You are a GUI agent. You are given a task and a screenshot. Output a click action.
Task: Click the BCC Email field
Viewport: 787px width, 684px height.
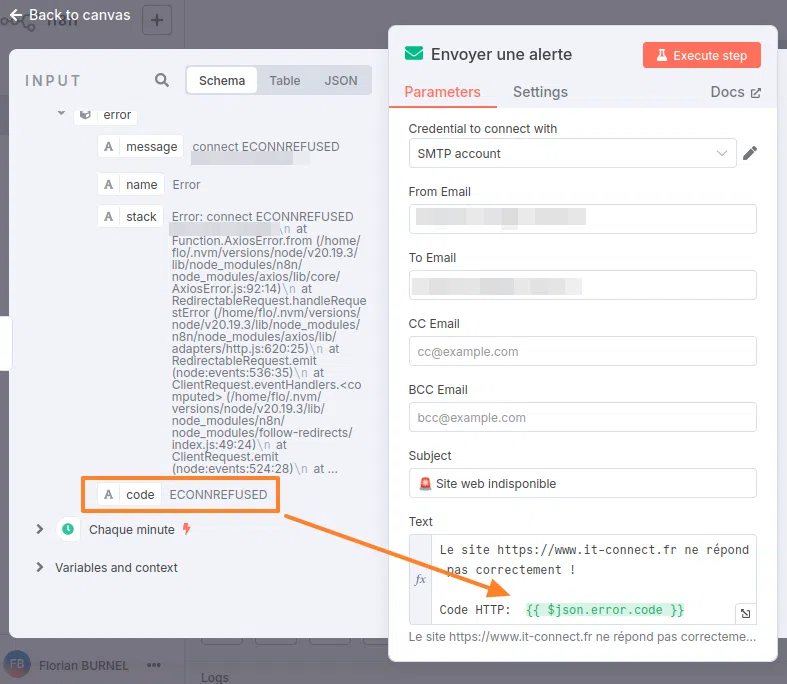582,417
